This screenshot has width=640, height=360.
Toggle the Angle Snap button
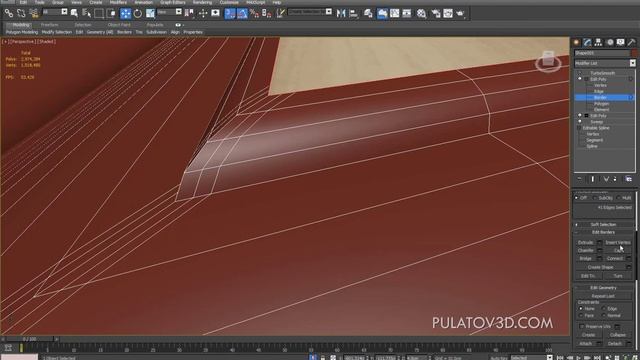tap(242, 13)
